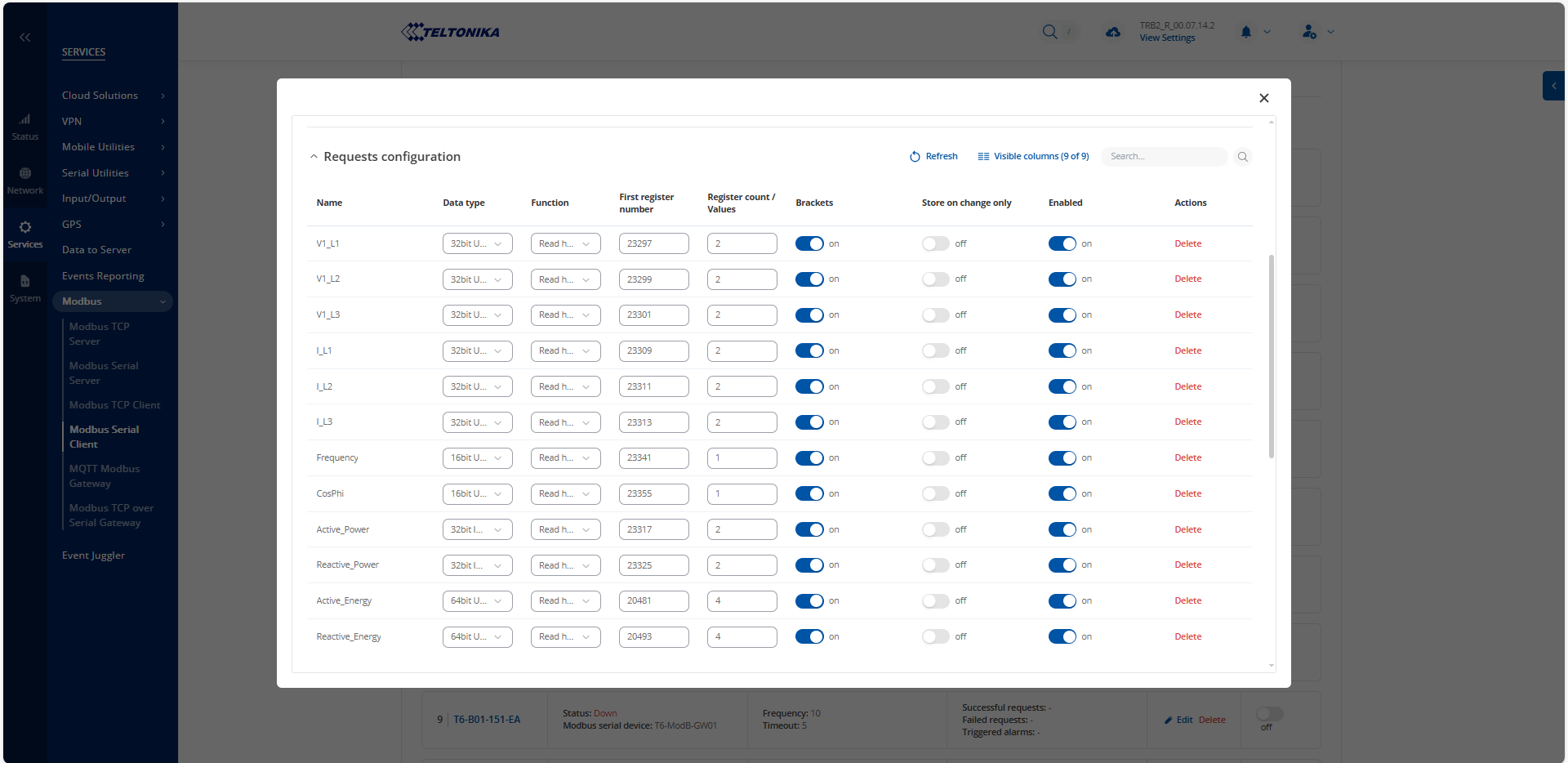1568x763 pixels.
Task: Open the user account icon menu
Action: pos(1309,32)
